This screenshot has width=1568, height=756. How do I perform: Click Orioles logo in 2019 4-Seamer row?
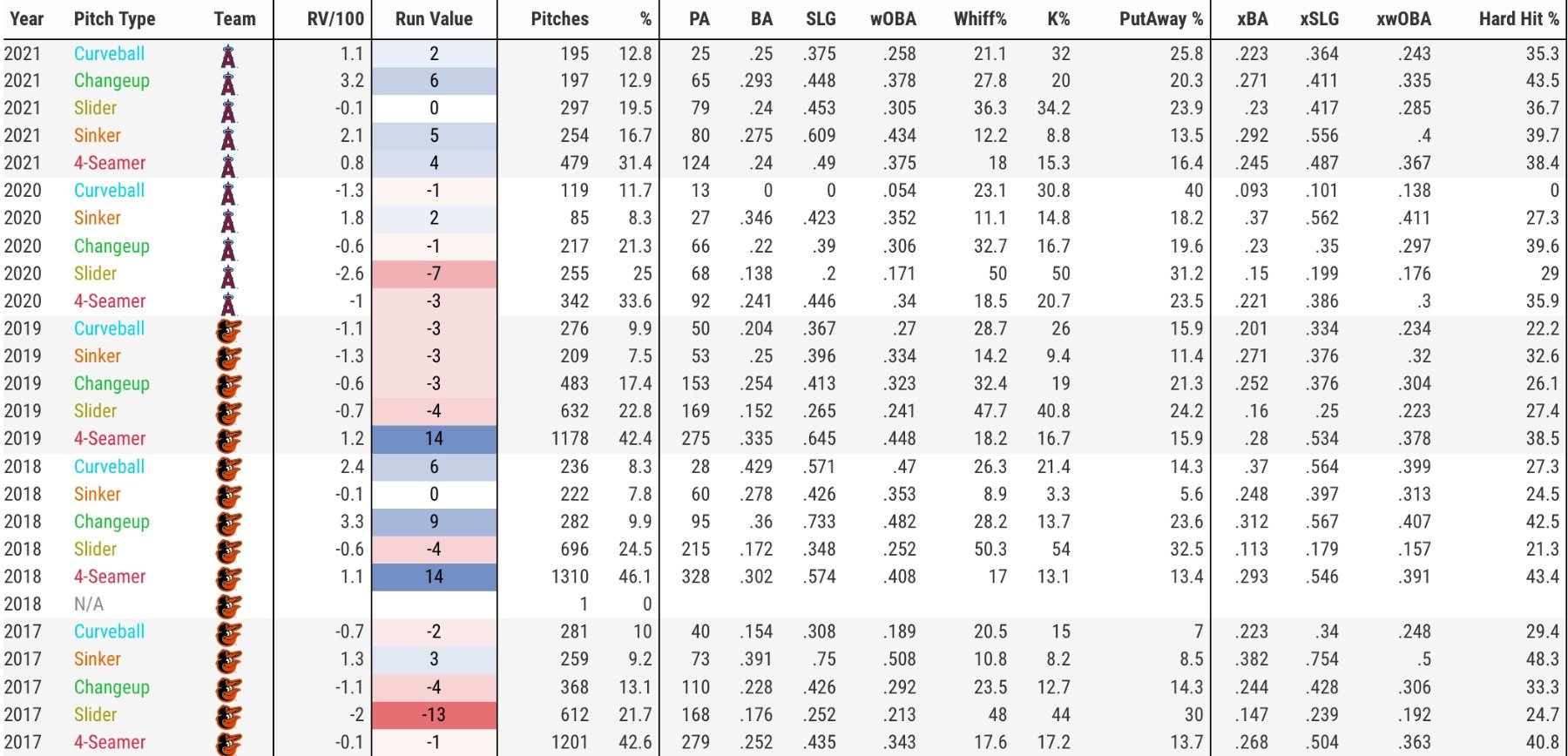point(228,441)
